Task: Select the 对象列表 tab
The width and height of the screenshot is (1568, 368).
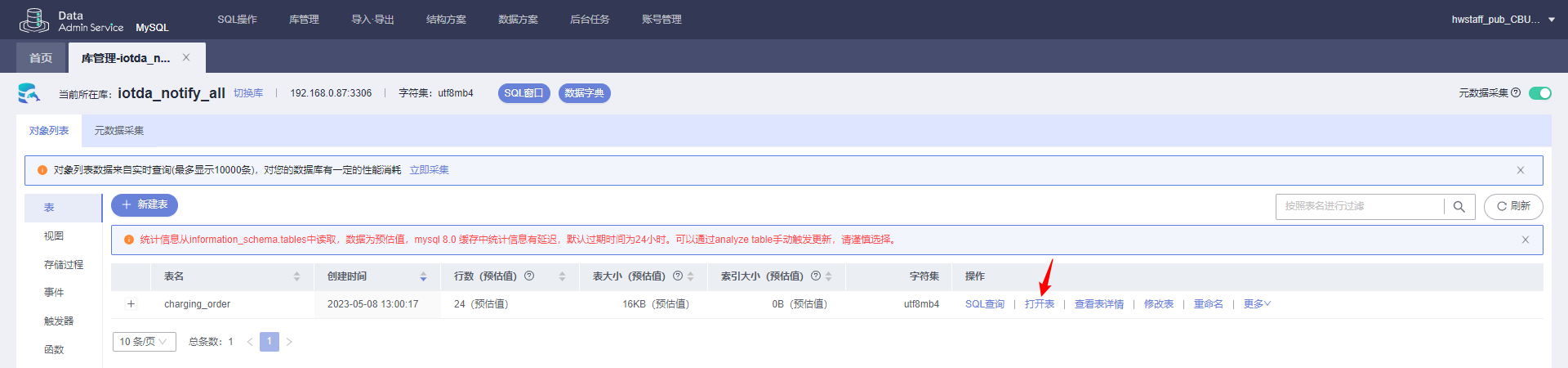Action: coord(49,131)
